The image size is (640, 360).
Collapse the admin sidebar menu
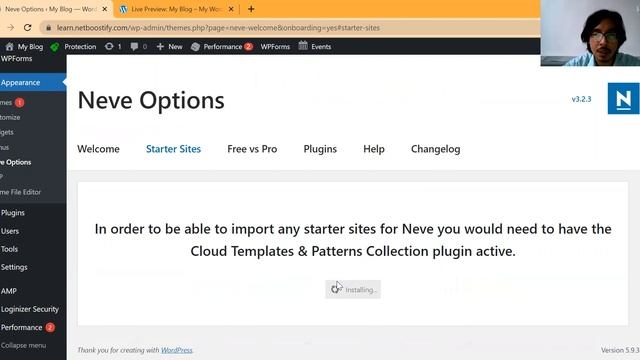pyautogui.click(x=23, y=345)
